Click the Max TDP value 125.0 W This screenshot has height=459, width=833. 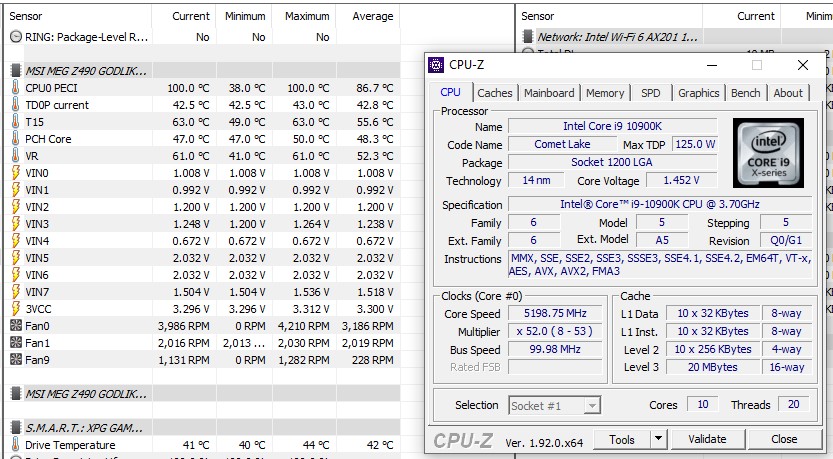(695, 144)
